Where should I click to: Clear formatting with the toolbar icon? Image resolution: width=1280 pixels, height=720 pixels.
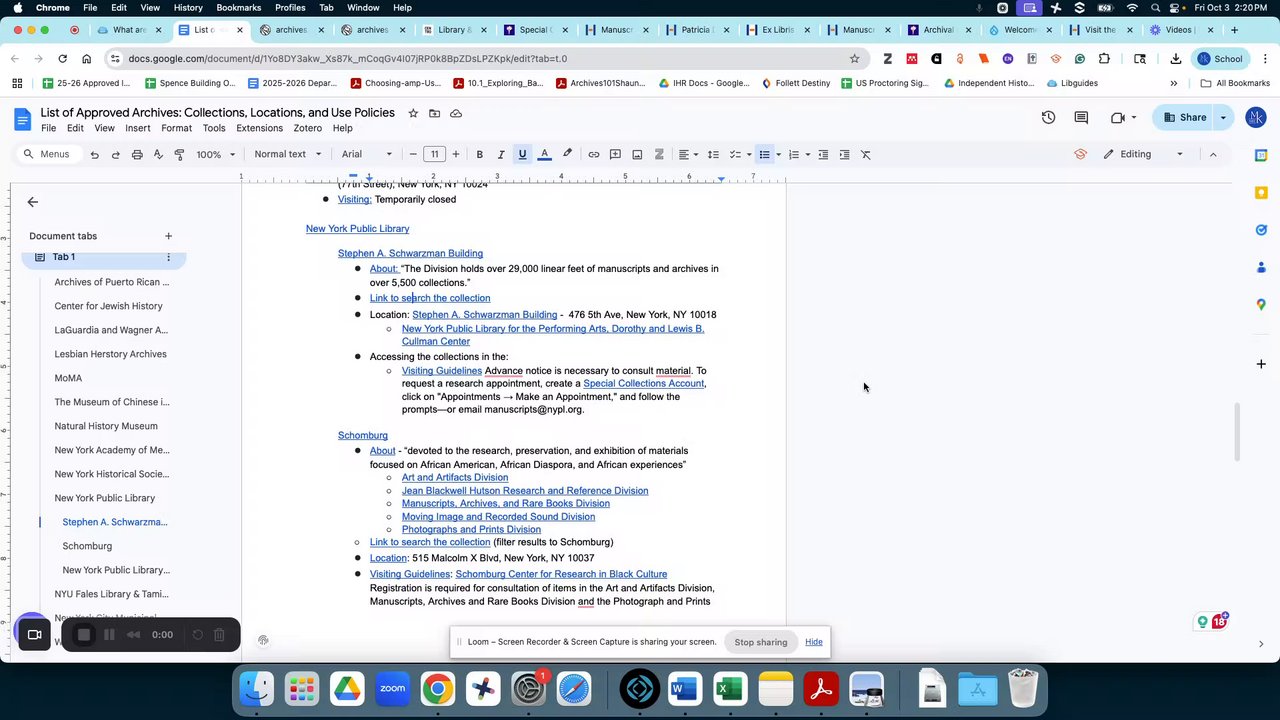pyautogui.click(x=866, y=155)
